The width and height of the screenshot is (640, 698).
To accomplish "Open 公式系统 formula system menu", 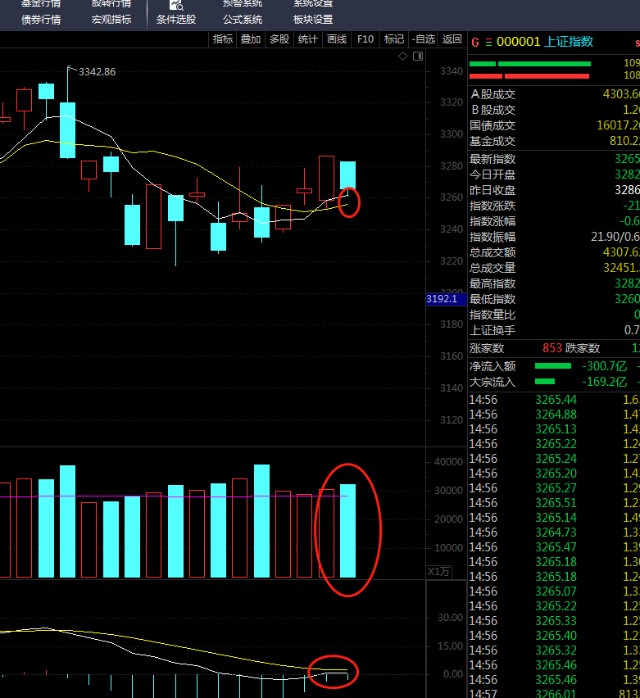I will [x=242, y=19].
